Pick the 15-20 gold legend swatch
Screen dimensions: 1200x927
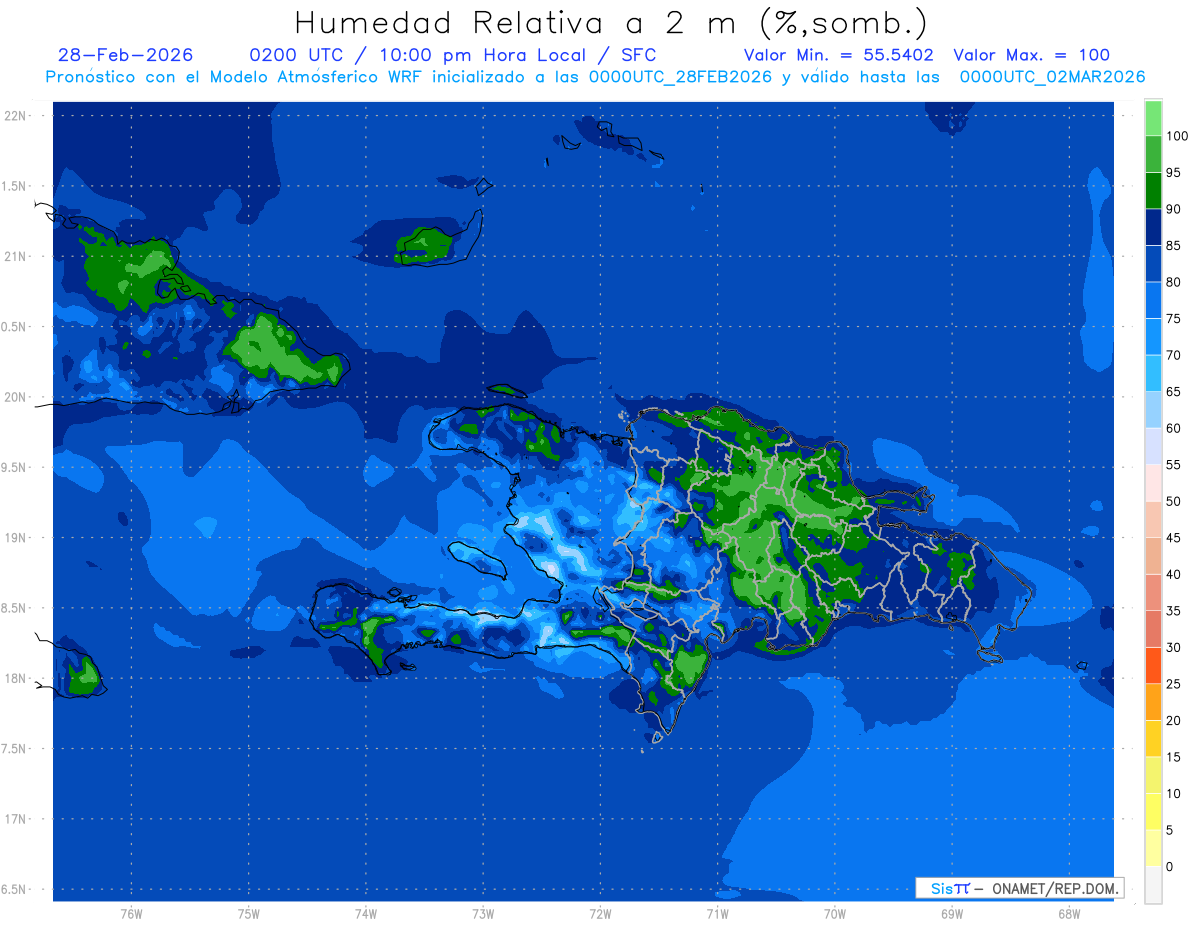(x=1153, y=739)
